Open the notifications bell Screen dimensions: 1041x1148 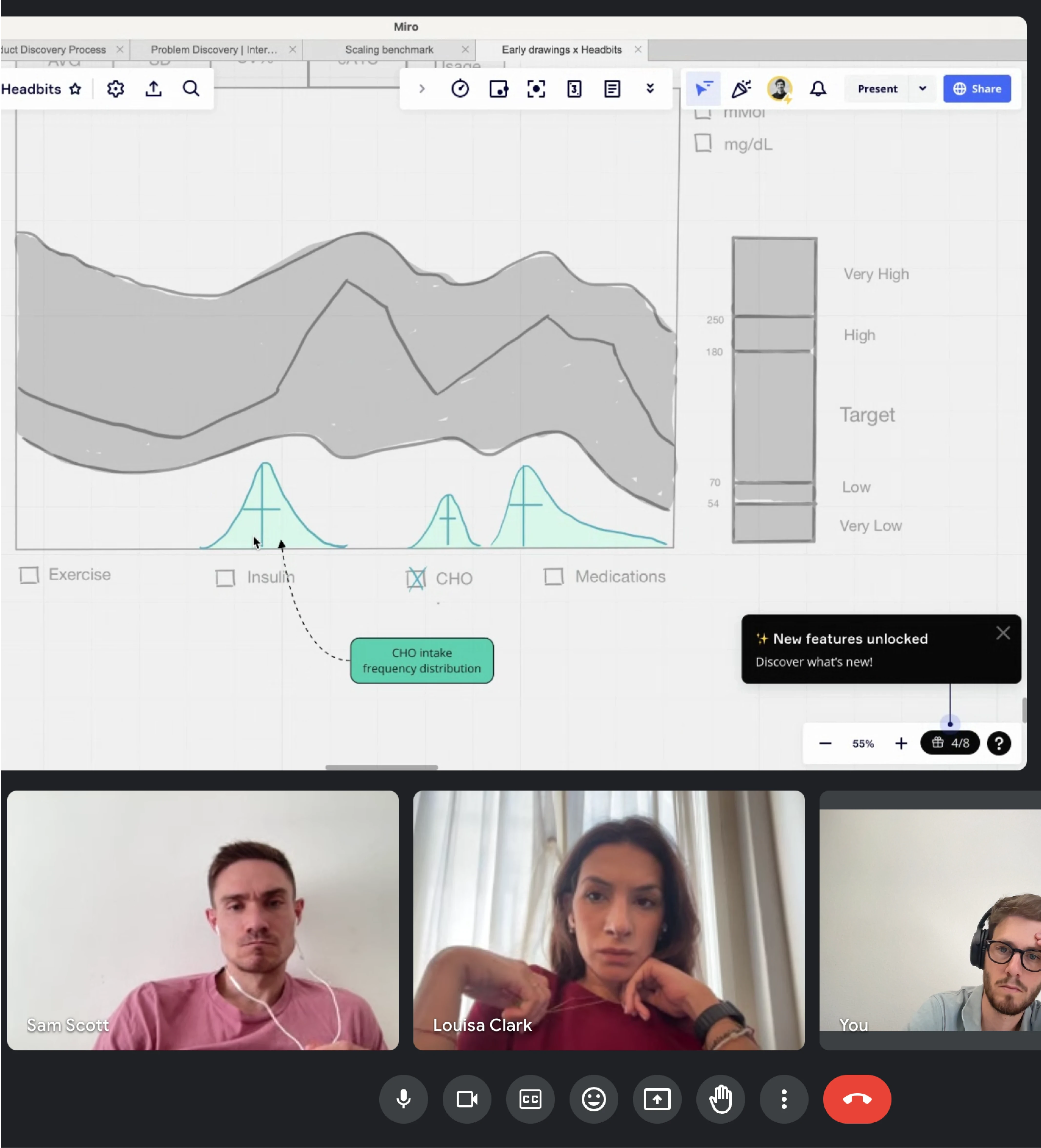point(818,88)
